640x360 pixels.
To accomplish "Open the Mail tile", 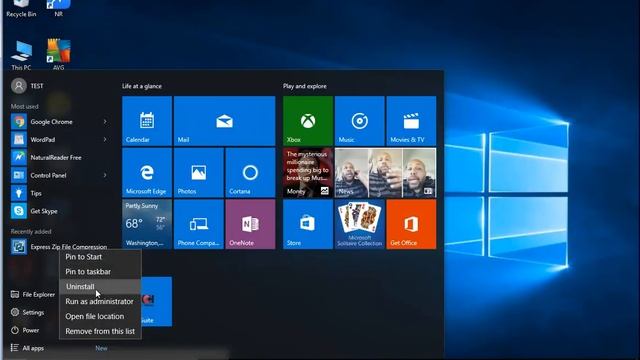I will pyautogui.click(x=224, y=121).
